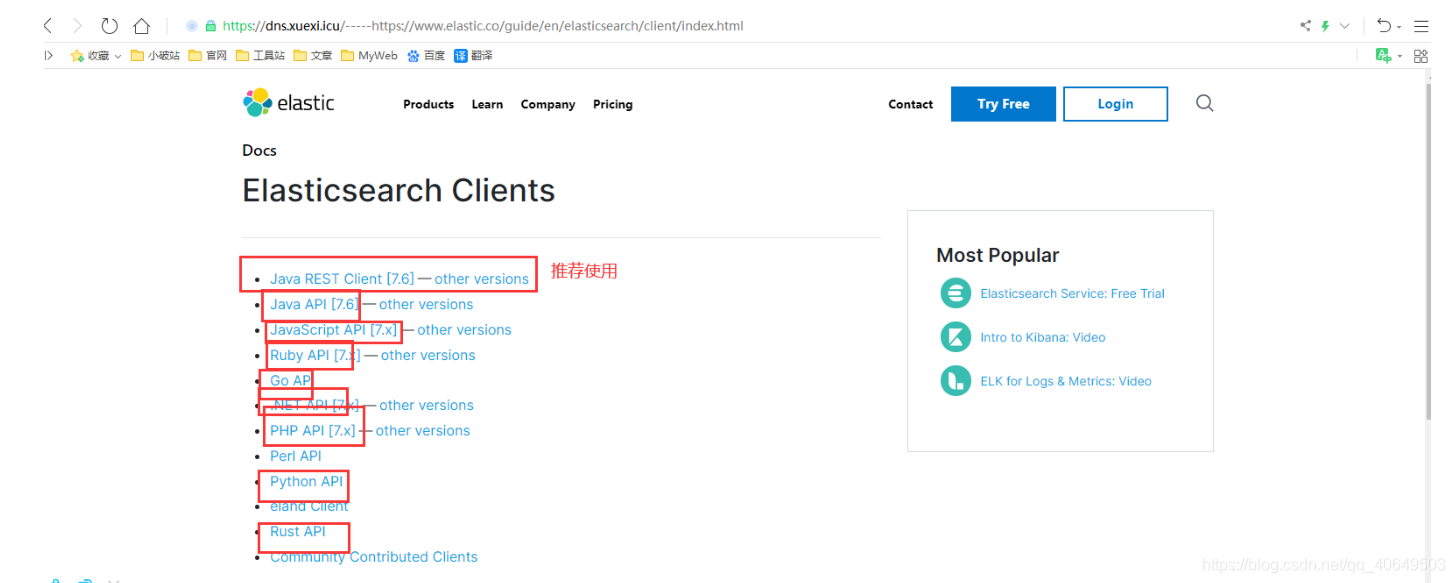Open the Python API link
The height and width of the screenshot is (583, 1455).
point(306,481)
